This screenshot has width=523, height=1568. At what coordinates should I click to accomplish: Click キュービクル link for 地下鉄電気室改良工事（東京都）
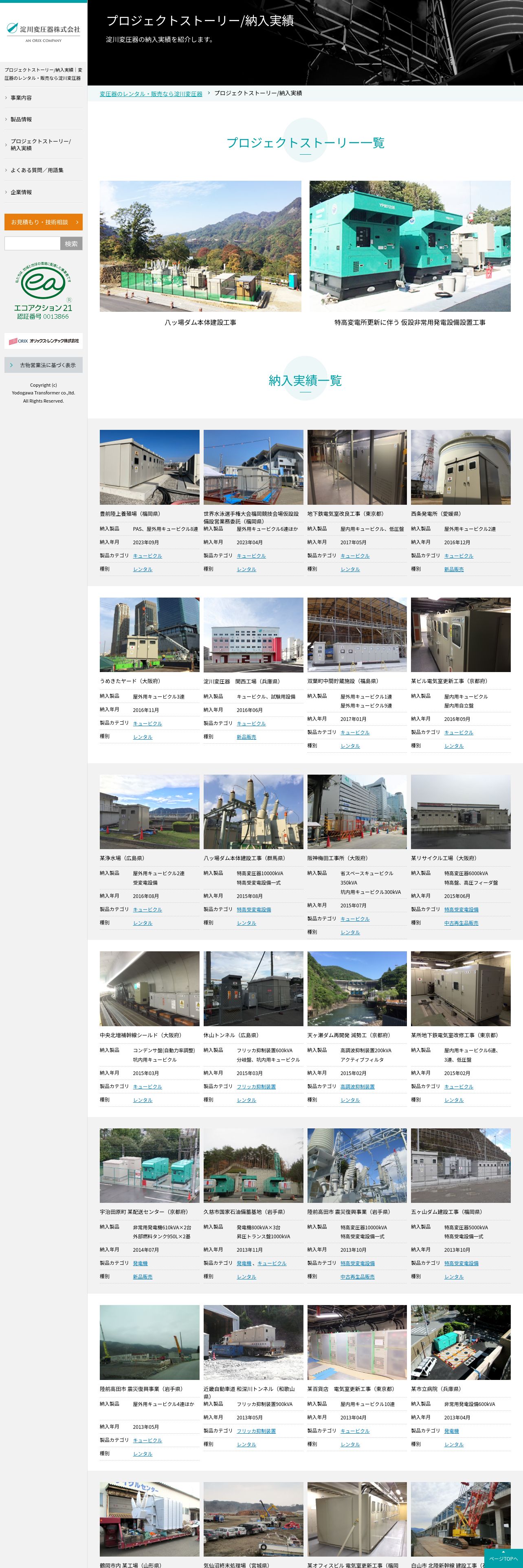click(x=355, y=556)
